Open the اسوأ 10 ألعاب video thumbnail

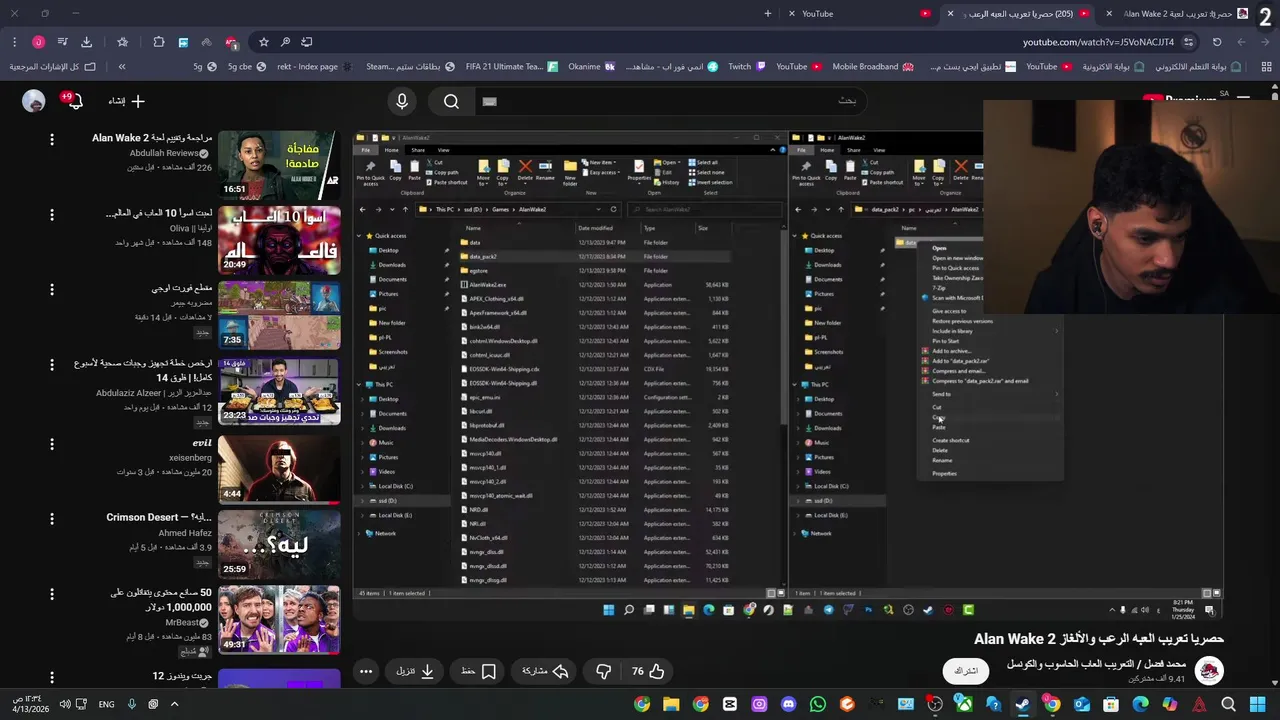coord(279,240)
